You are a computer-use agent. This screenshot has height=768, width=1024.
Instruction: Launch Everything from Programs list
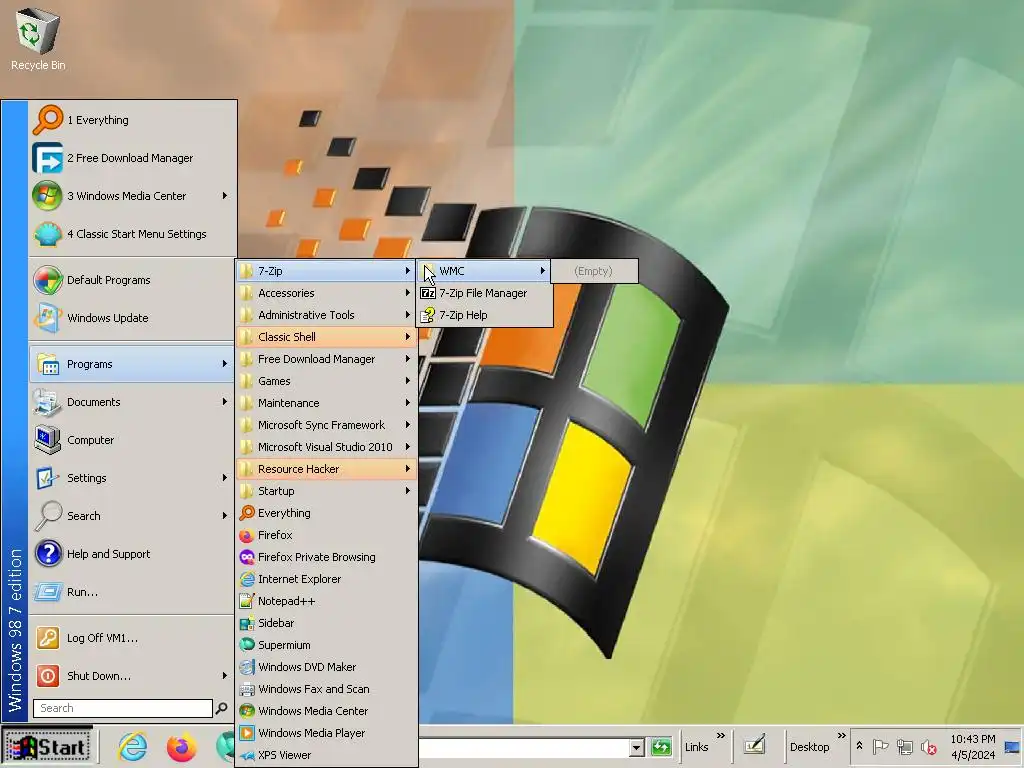coord(327,513)
